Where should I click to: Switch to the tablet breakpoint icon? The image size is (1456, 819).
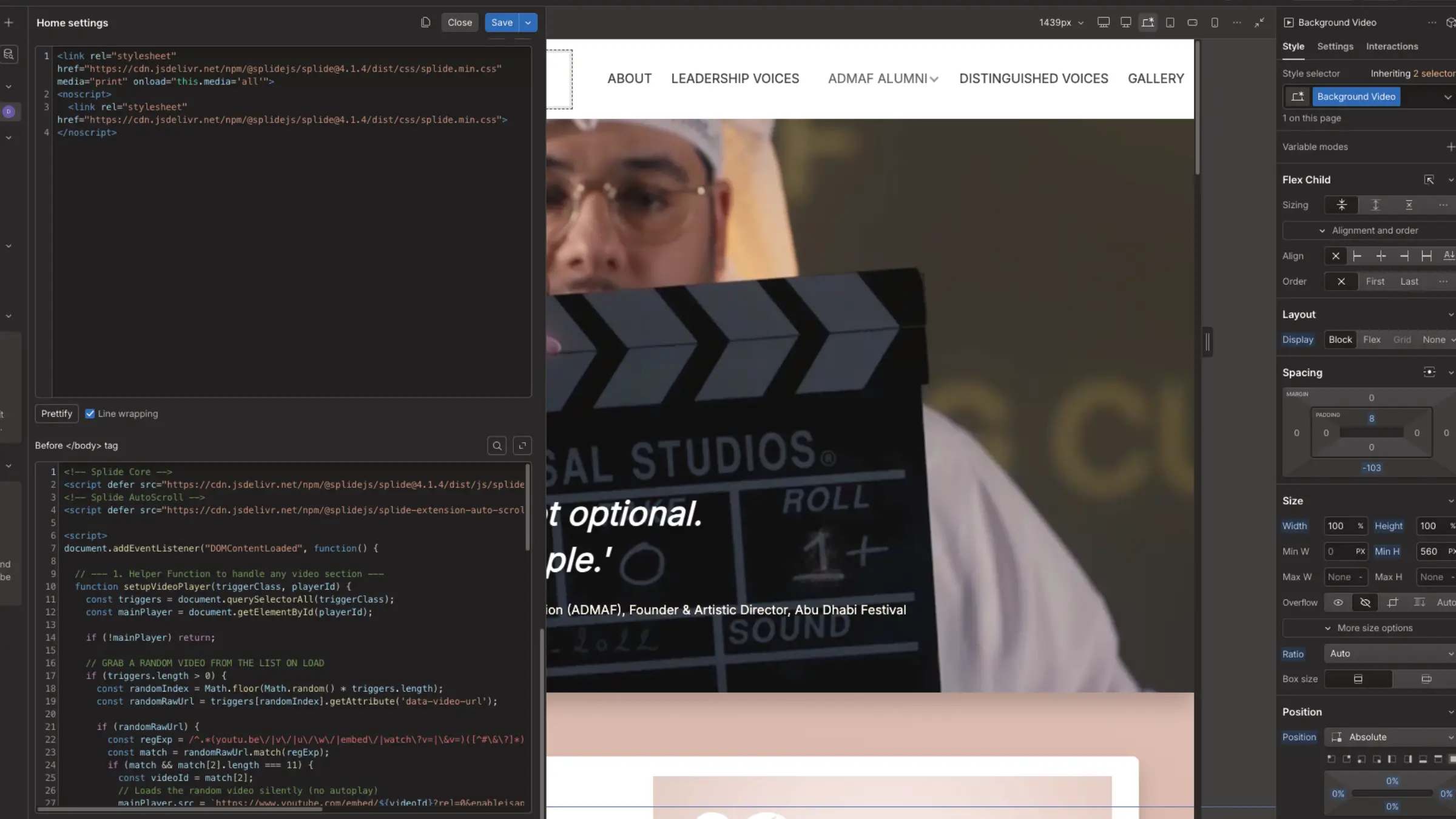click(1170, 22)
